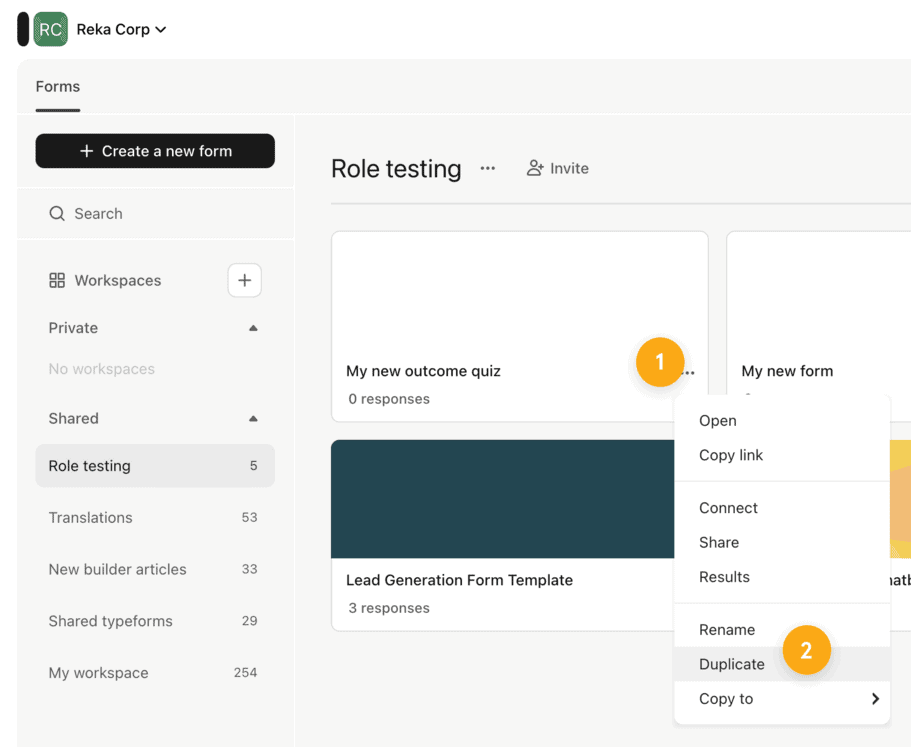Open the Shared typeforms workspace
The height and width of the screenshot is (747, 911).
[111, 621]
